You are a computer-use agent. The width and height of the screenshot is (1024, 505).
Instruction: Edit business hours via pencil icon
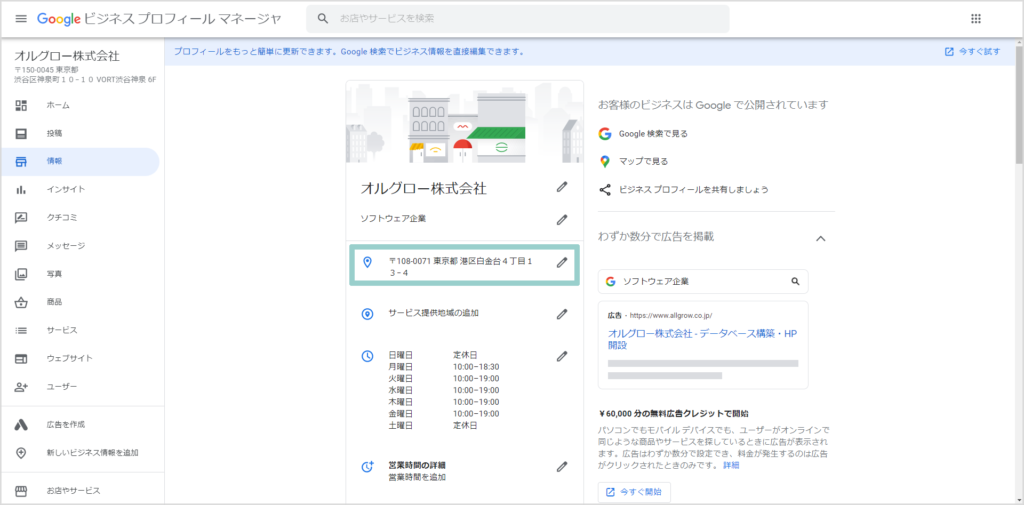coord(562,357)
